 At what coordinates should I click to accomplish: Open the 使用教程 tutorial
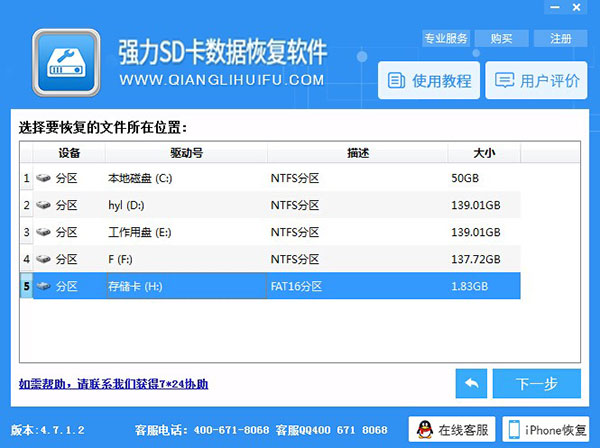pos(429,80)
